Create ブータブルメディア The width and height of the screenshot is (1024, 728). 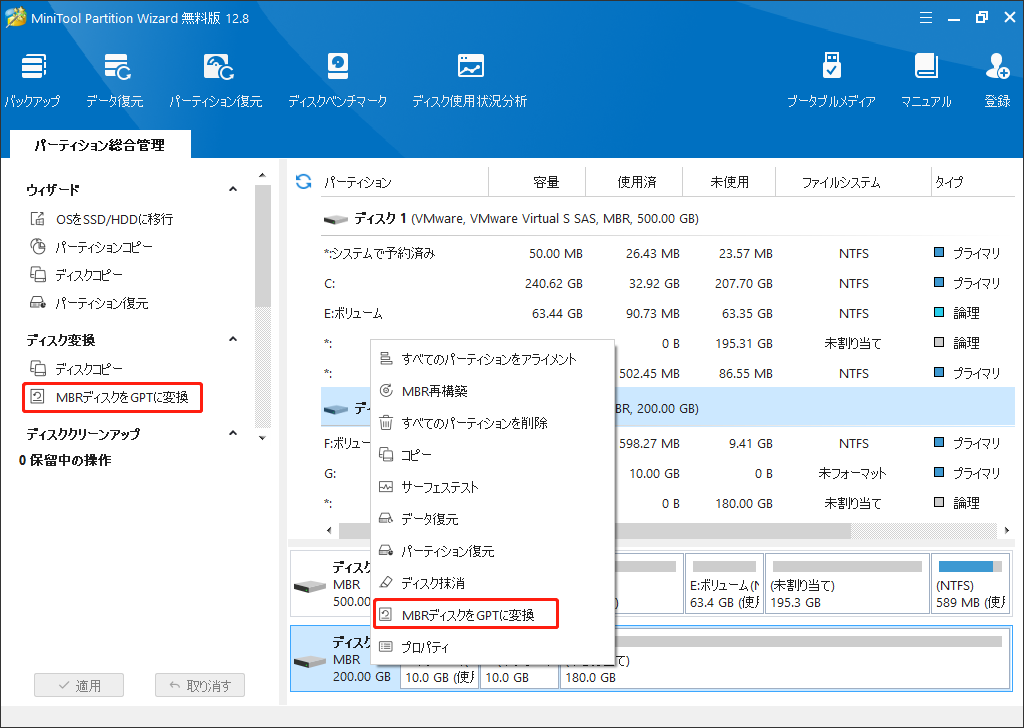point(831,80)
